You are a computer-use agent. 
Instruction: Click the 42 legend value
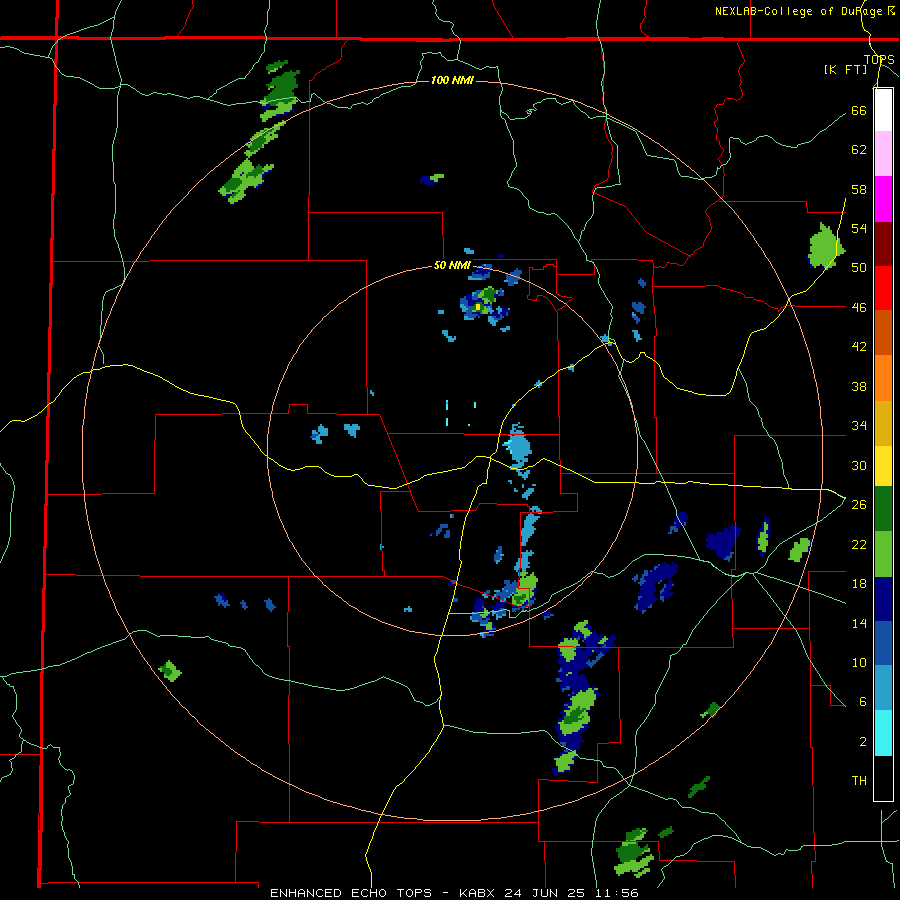[x=859, y=347]
